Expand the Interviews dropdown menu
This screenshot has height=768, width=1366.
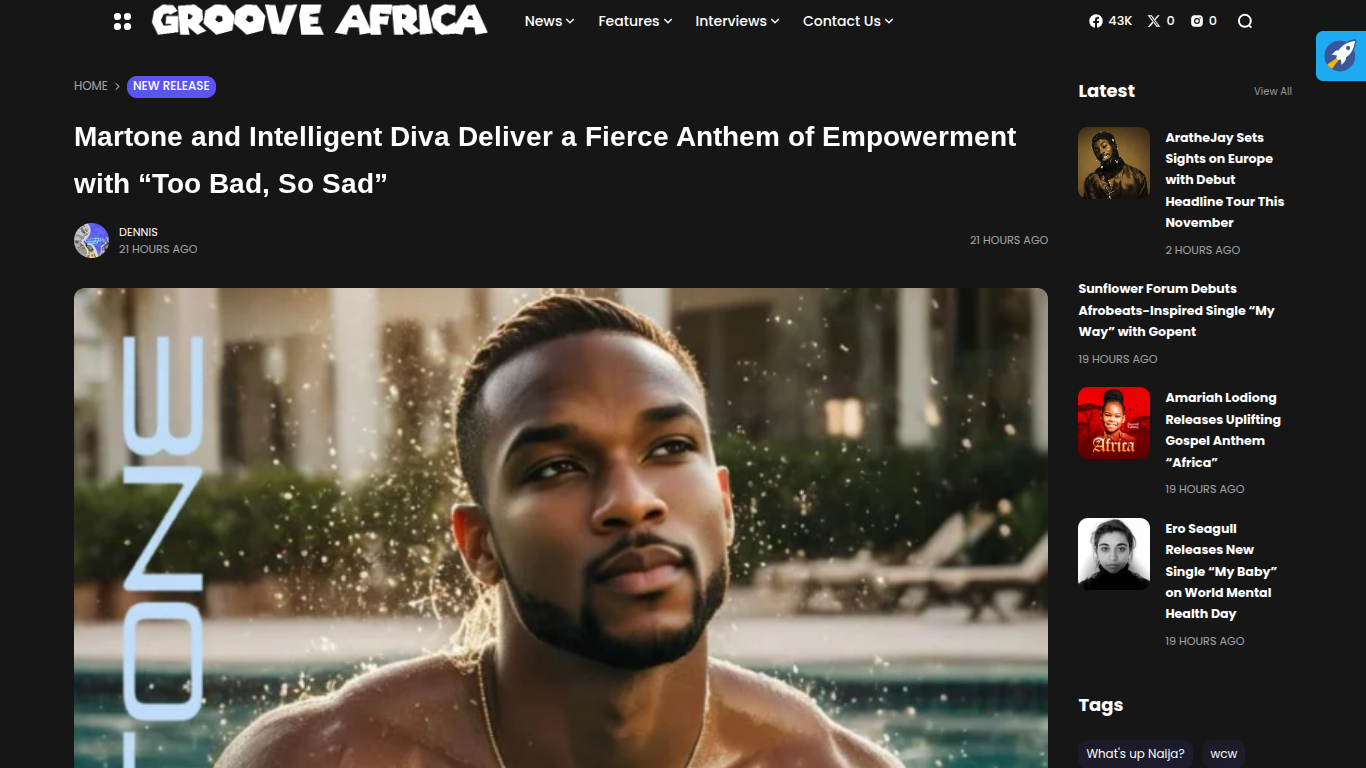(737, 21)
